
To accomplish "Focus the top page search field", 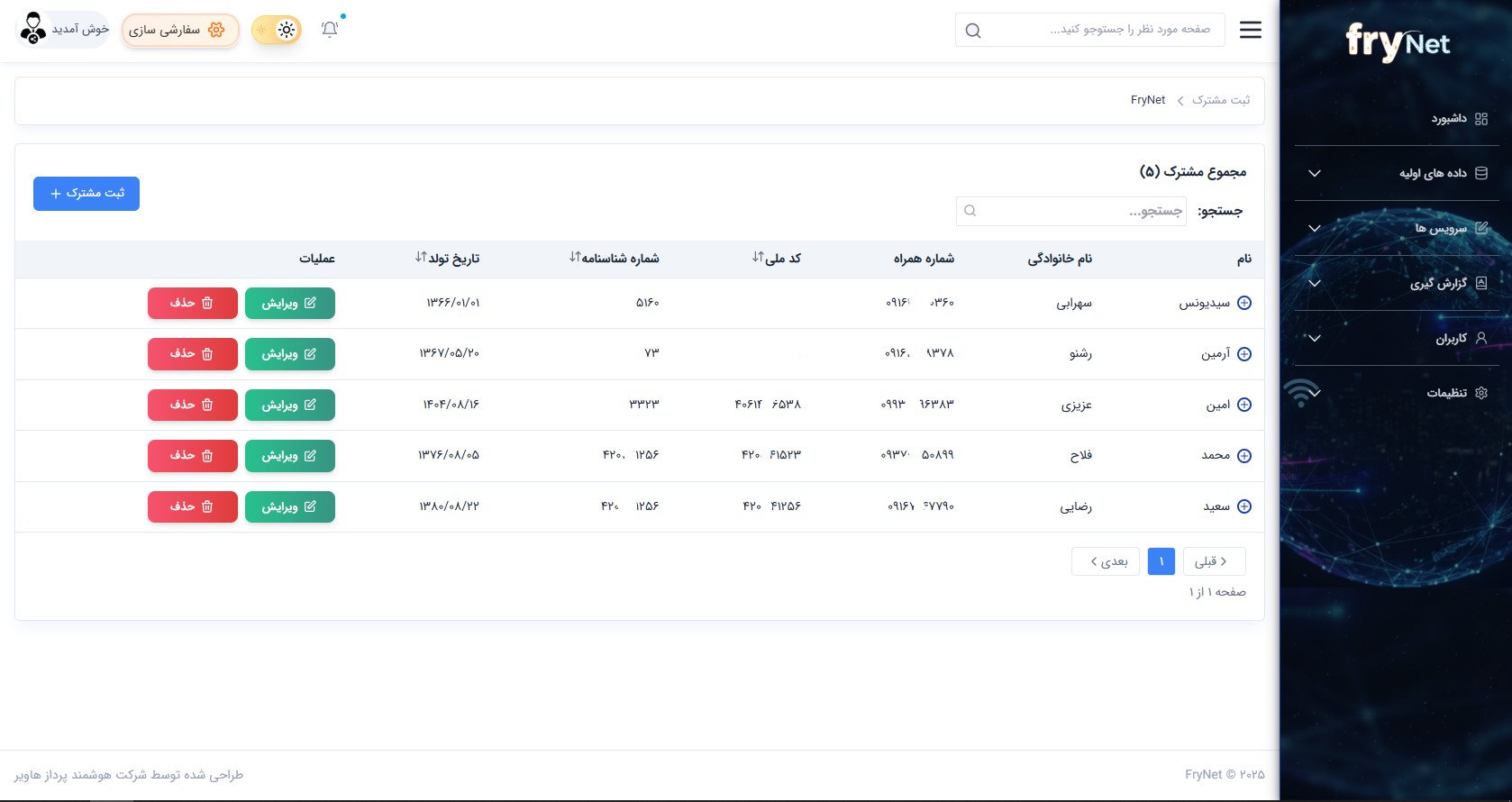I will [x=1090, y=30].
